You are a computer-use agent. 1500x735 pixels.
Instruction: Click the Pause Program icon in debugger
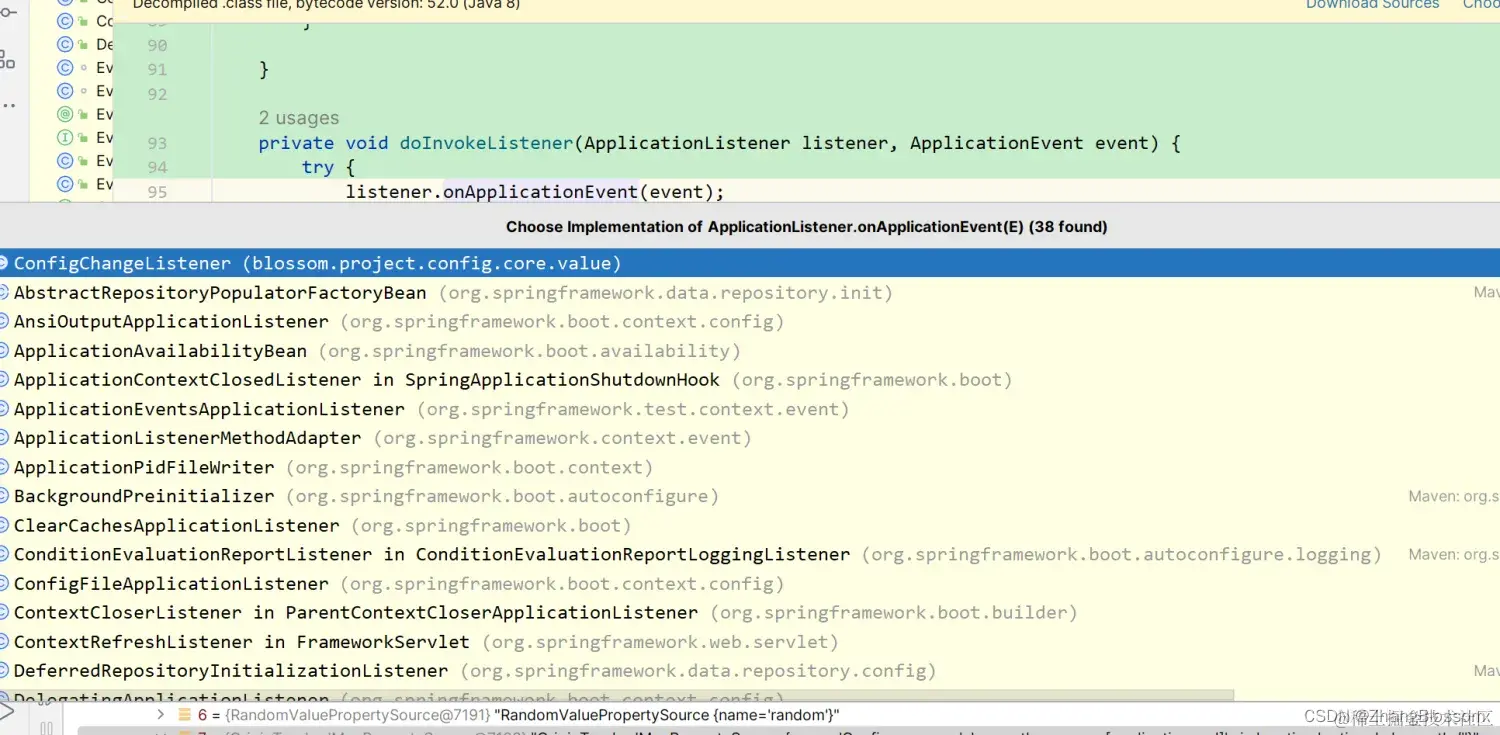46,728
